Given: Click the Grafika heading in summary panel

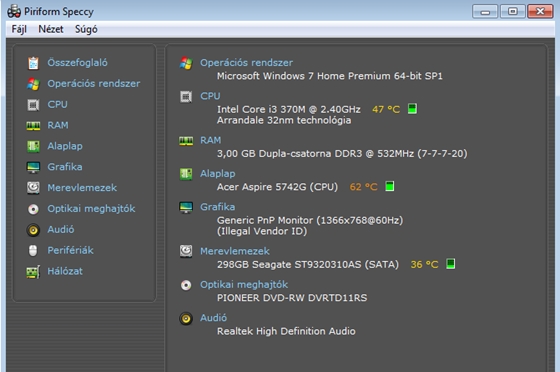Looking at the screenshot, I should coord(218,207).
